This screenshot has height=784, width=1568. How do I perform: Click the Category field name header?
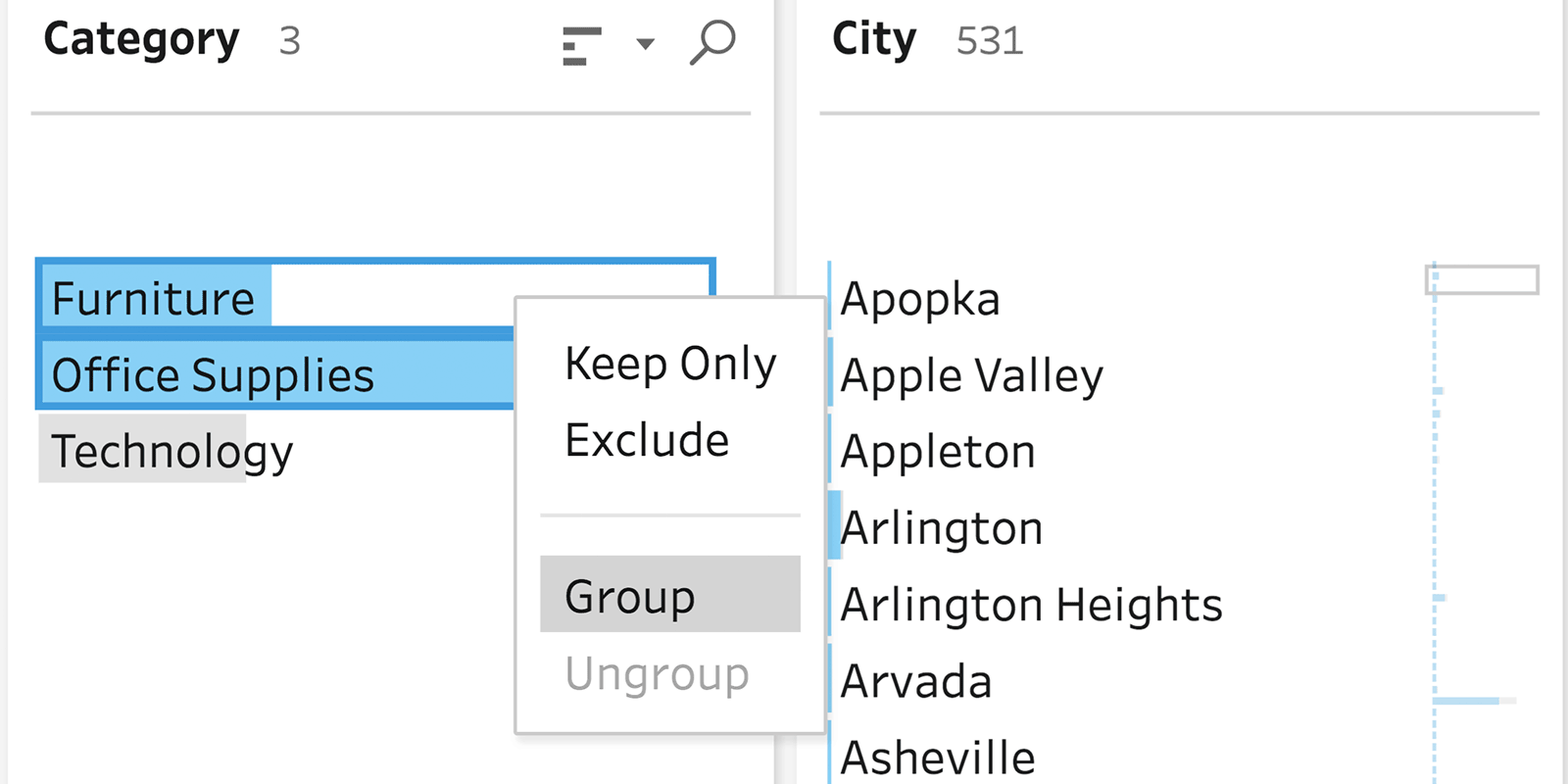142,40
